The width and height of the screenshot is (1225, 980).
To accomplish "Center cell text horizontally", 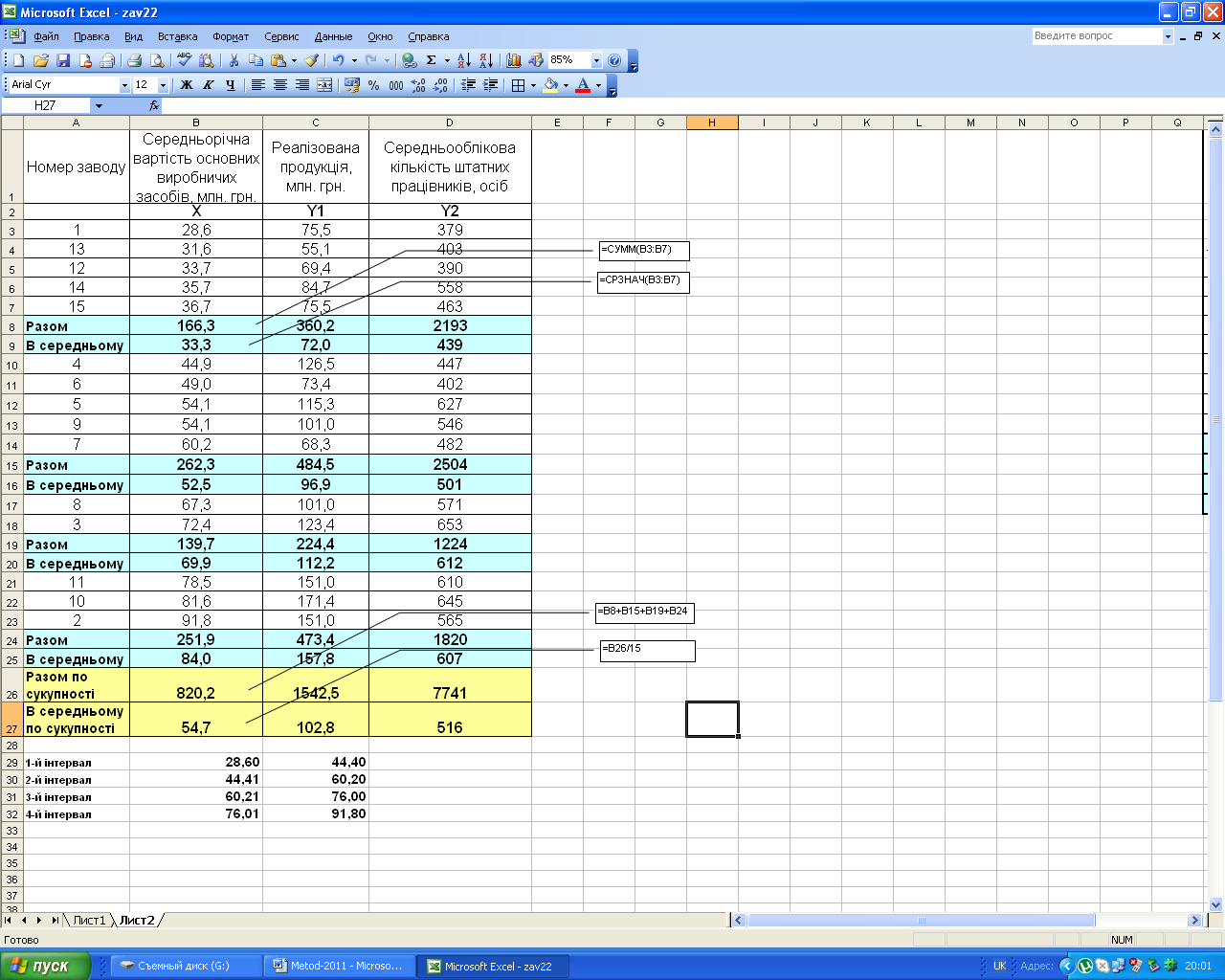I will click(279, 85).
